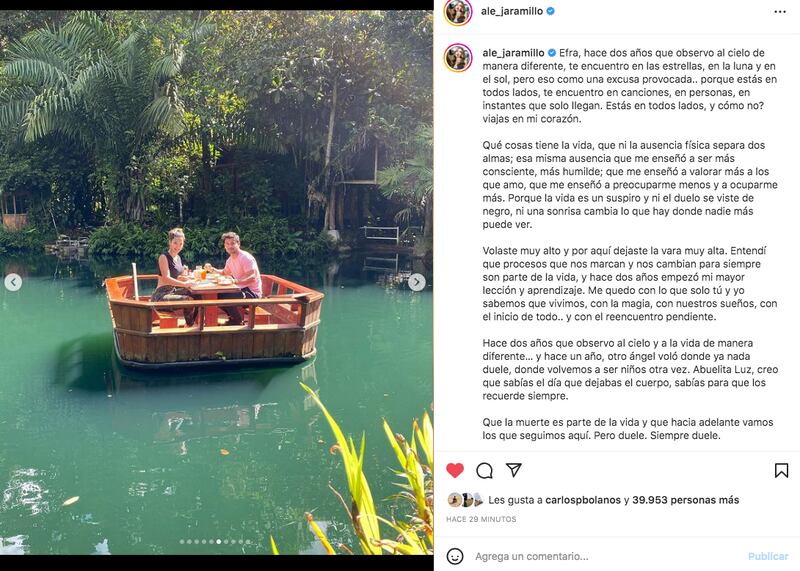
Task: Click the 'Hace 29 minutos' timestamp
Action: click(481, 519)
